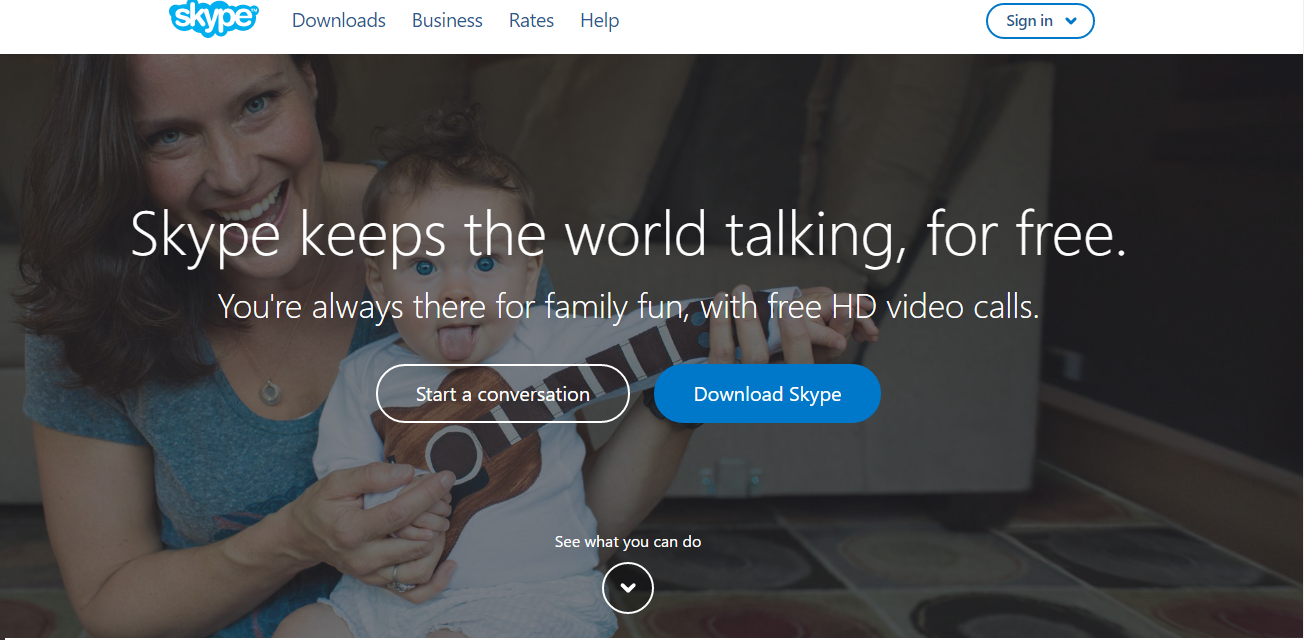The height and width of the screenshot is (640, 1304).
Task: Open the Help section
Action: point(600,20)
